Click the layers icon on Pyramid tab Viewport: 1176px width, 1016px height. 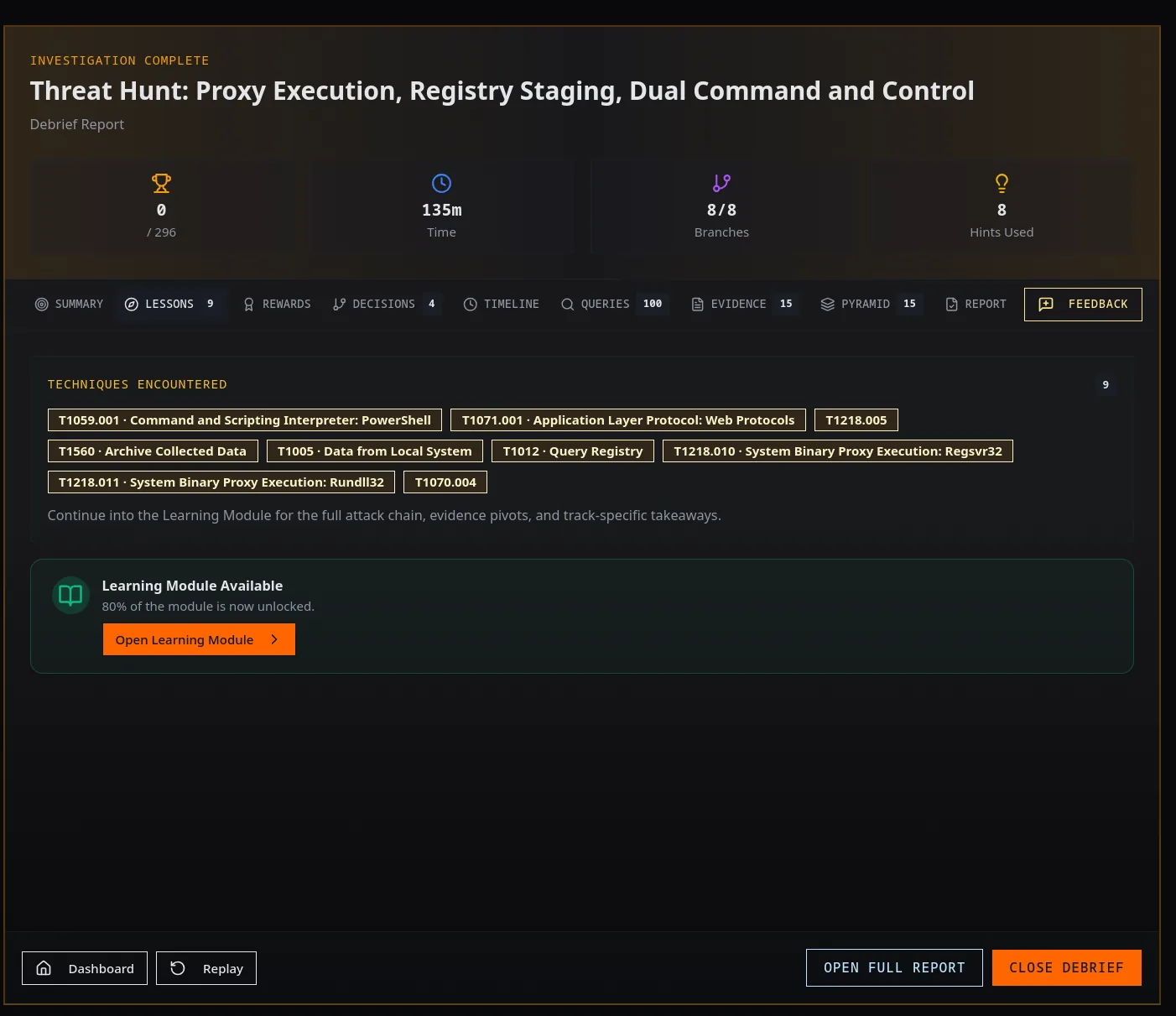[x=828, y=305]
